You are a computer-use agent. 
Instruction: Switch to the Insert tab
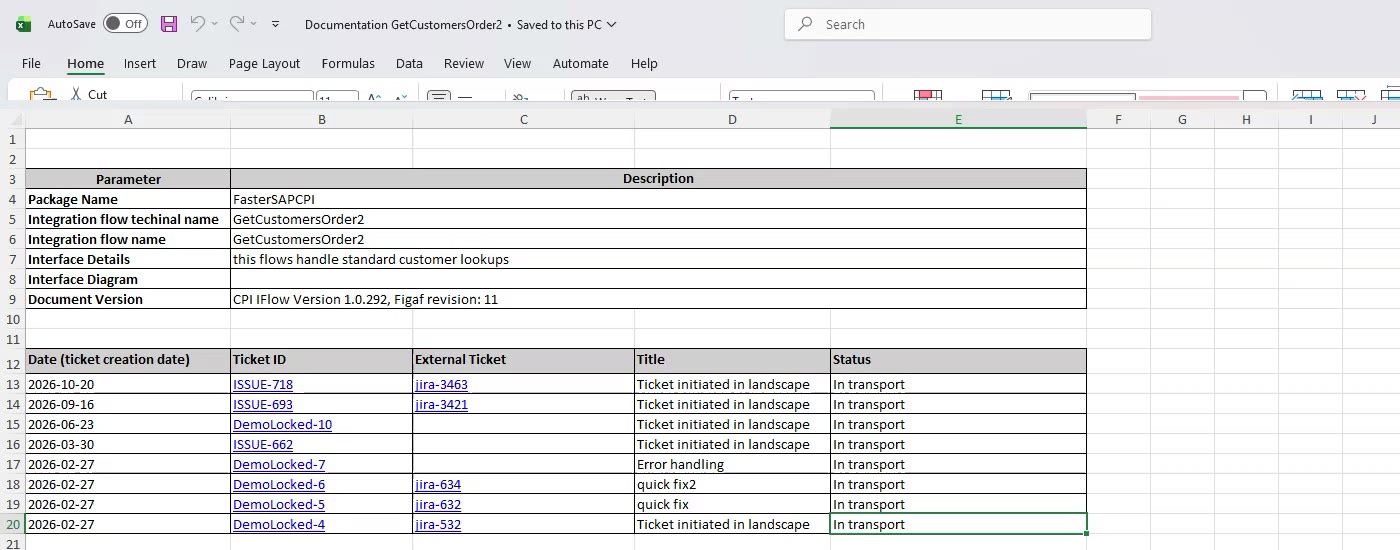pyautogui.click(x=140, y=63)
